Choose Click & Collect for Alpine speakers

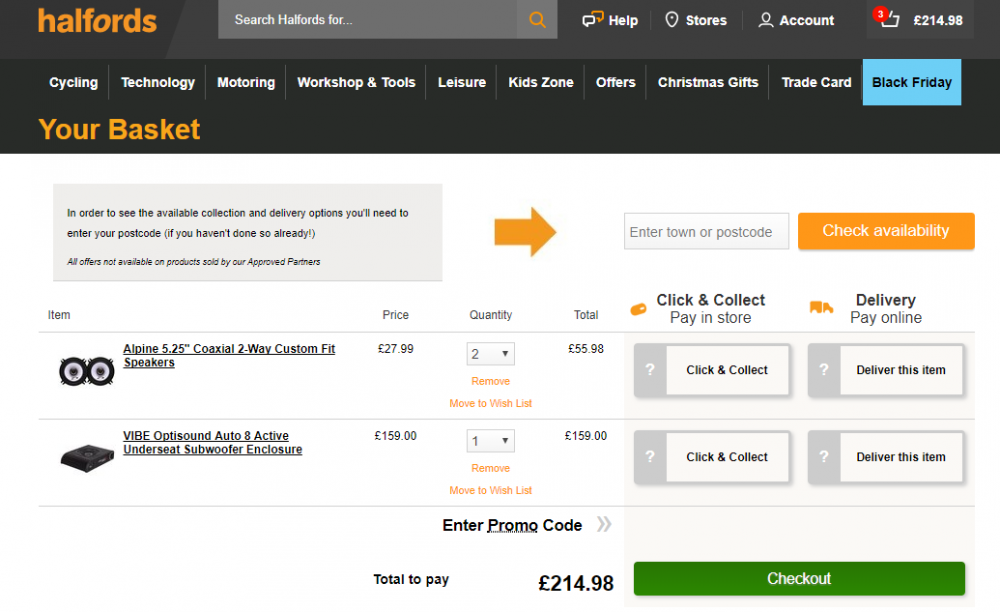click(727, 370)
